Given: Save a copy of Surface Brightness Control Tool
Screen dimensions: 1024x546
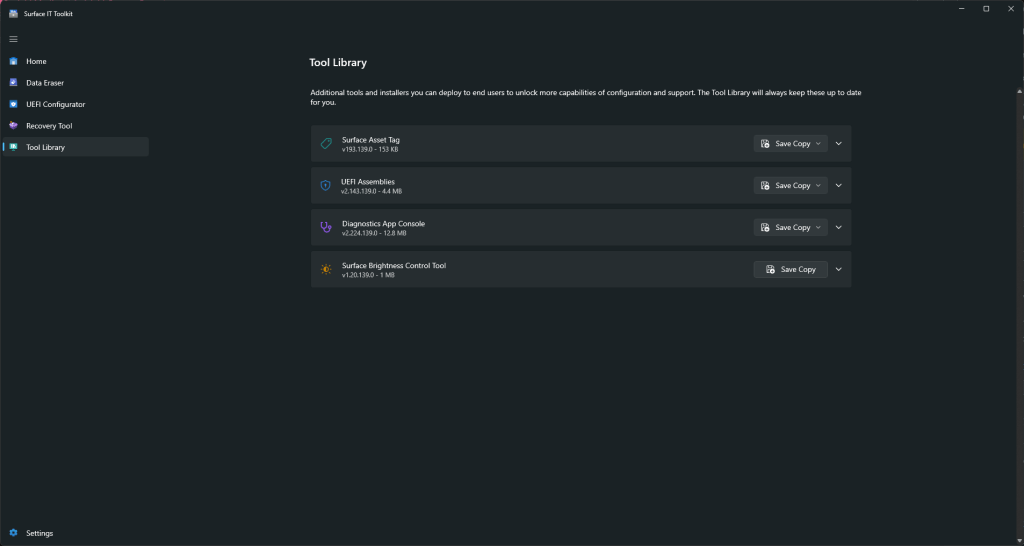Looking at the screenshot, I should tap(790, 270).
